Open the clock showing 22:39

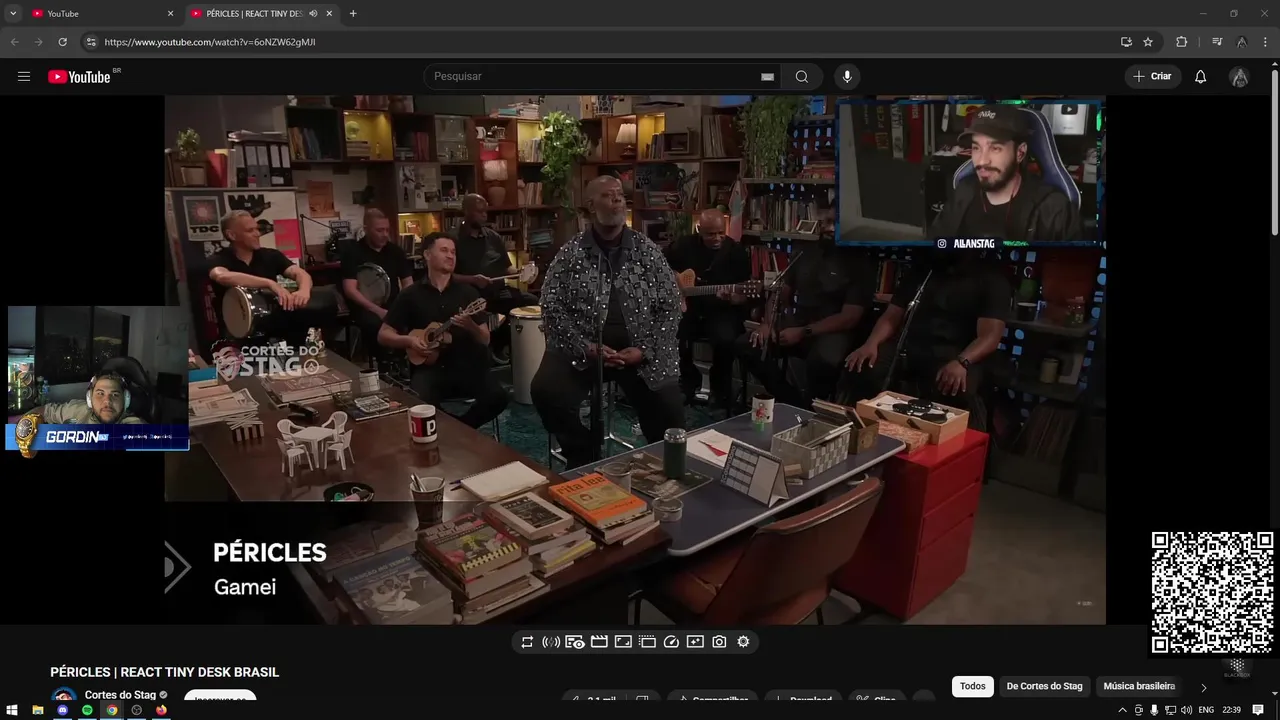[1232, 710]
